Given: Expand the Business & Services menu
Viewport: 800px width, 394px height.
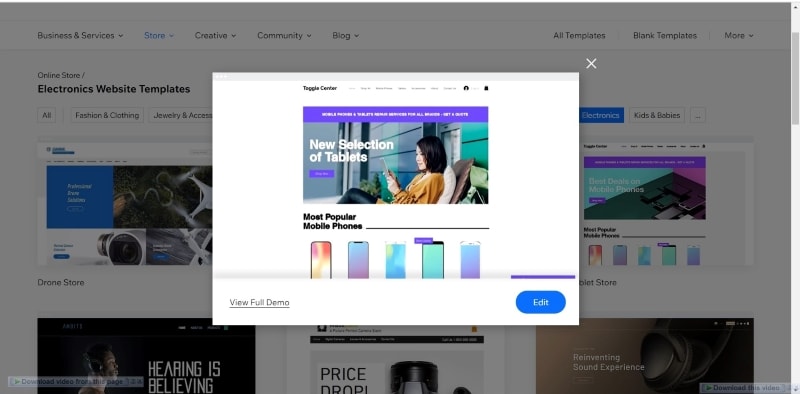Looking at the screenshot, I should (80, 35).
